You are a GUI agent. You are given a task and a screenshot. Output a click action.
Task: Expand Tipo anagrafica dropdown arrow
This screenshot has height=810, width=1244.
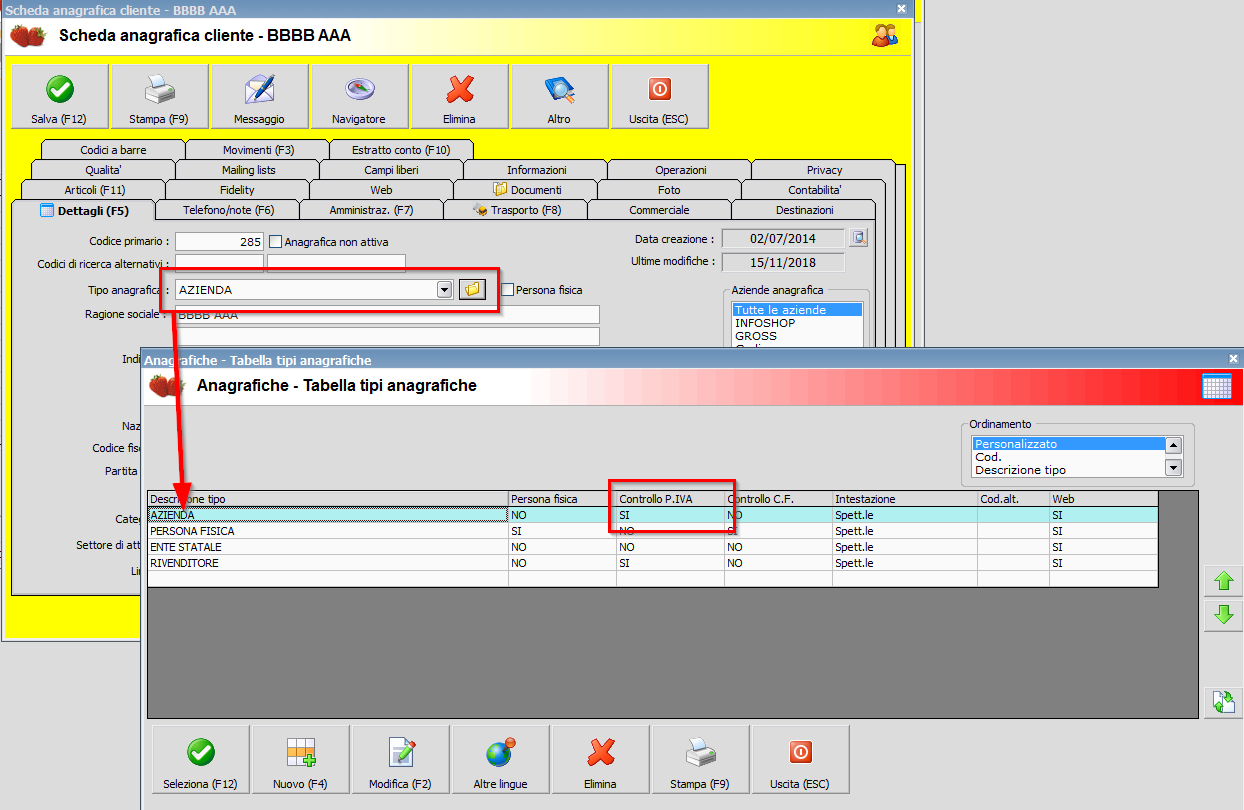[444, 290]
